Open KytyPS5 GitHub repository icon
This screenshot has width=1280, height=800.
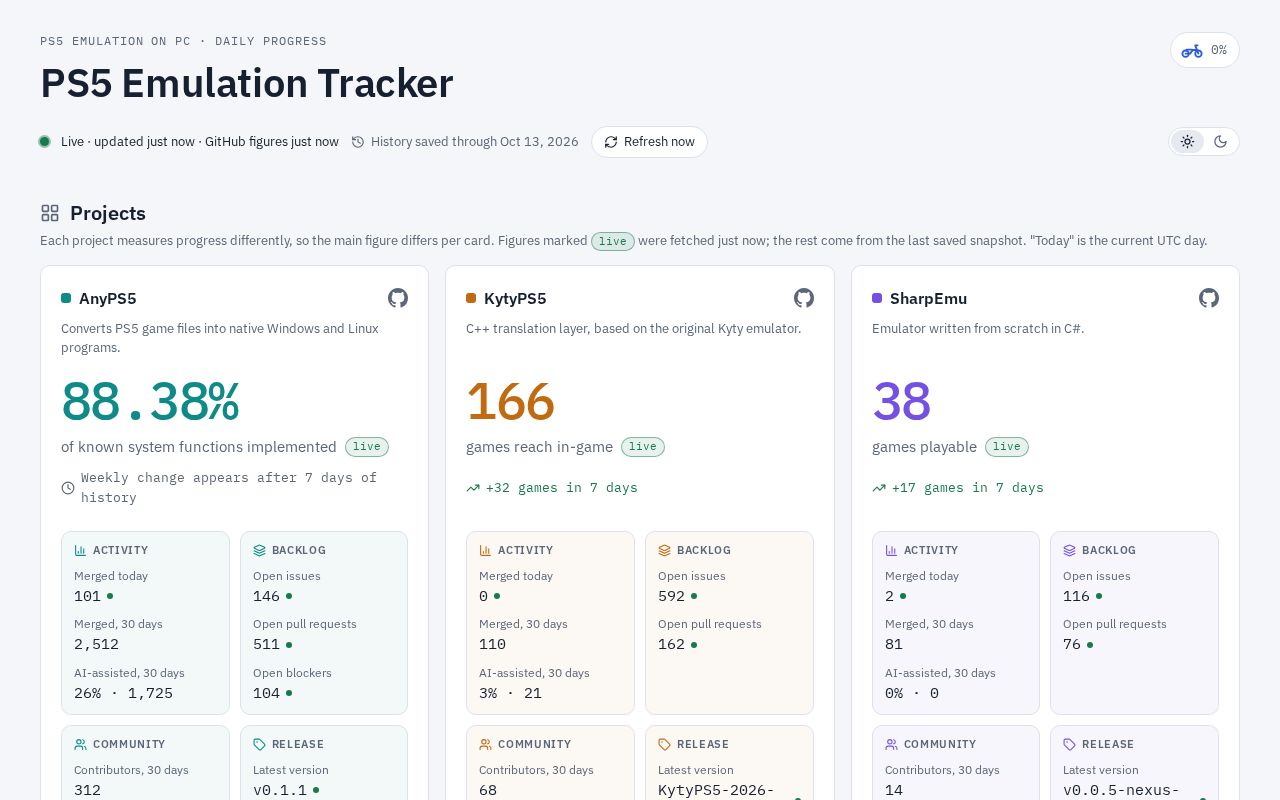tap(804, 298)
